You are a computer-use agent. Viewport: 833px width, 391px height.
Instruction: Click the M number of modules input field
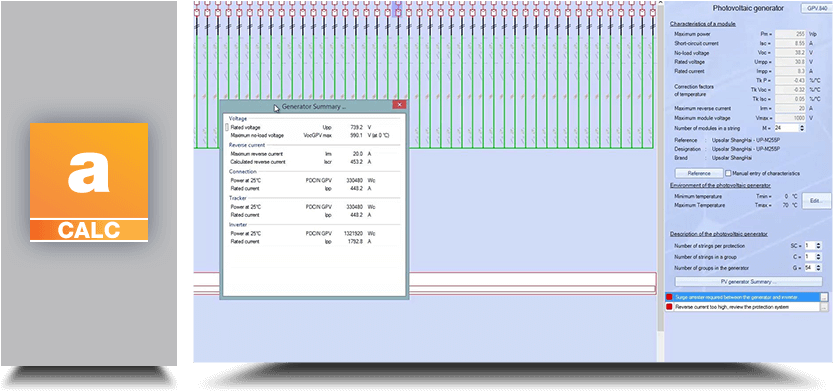pos(787,128)
